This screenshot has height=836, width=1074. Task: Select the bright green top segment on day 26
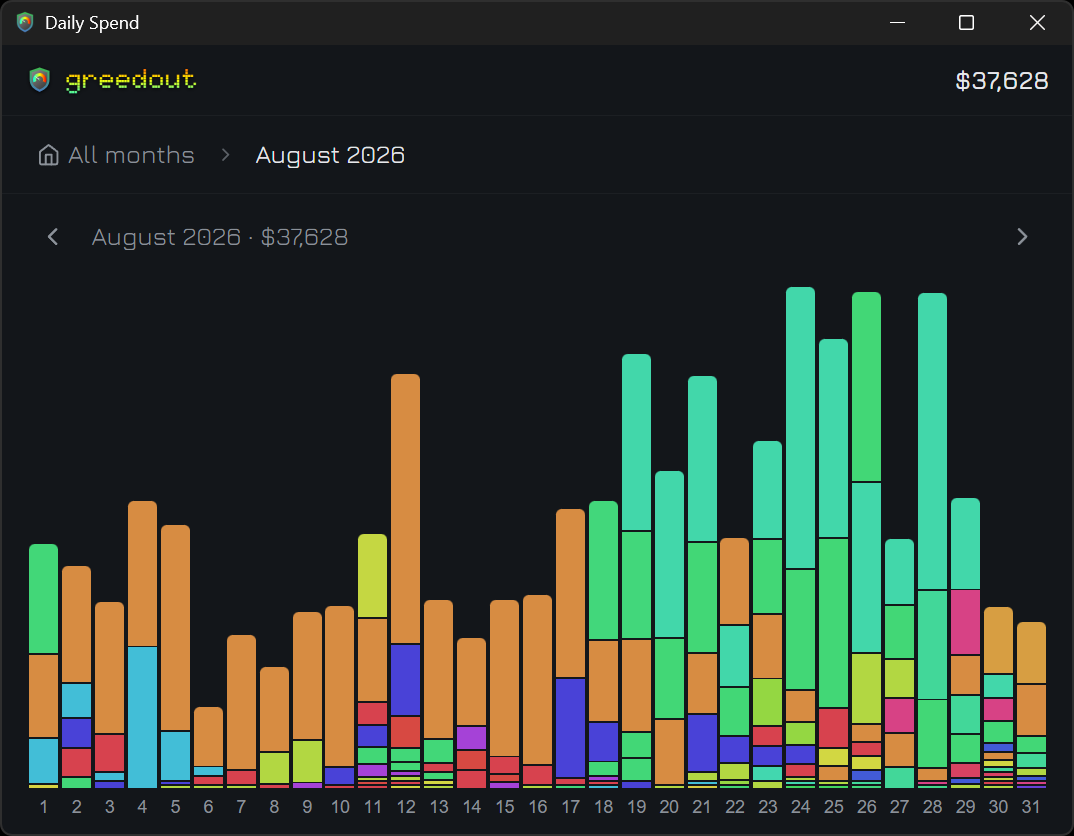pos(866,387)
